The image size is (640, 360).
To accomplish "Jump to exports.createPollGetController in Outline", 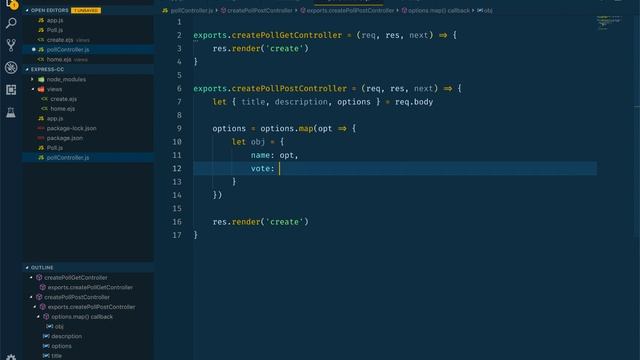I will pos(90,287).
